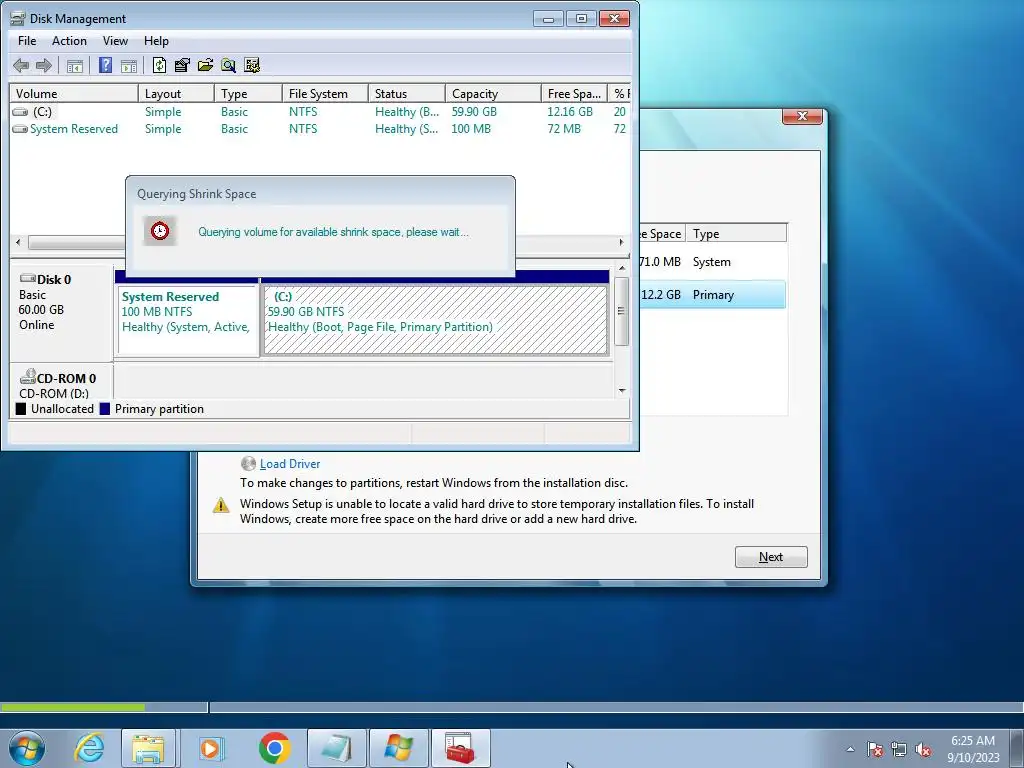Select the System Reserved volume row

point(320,129)
